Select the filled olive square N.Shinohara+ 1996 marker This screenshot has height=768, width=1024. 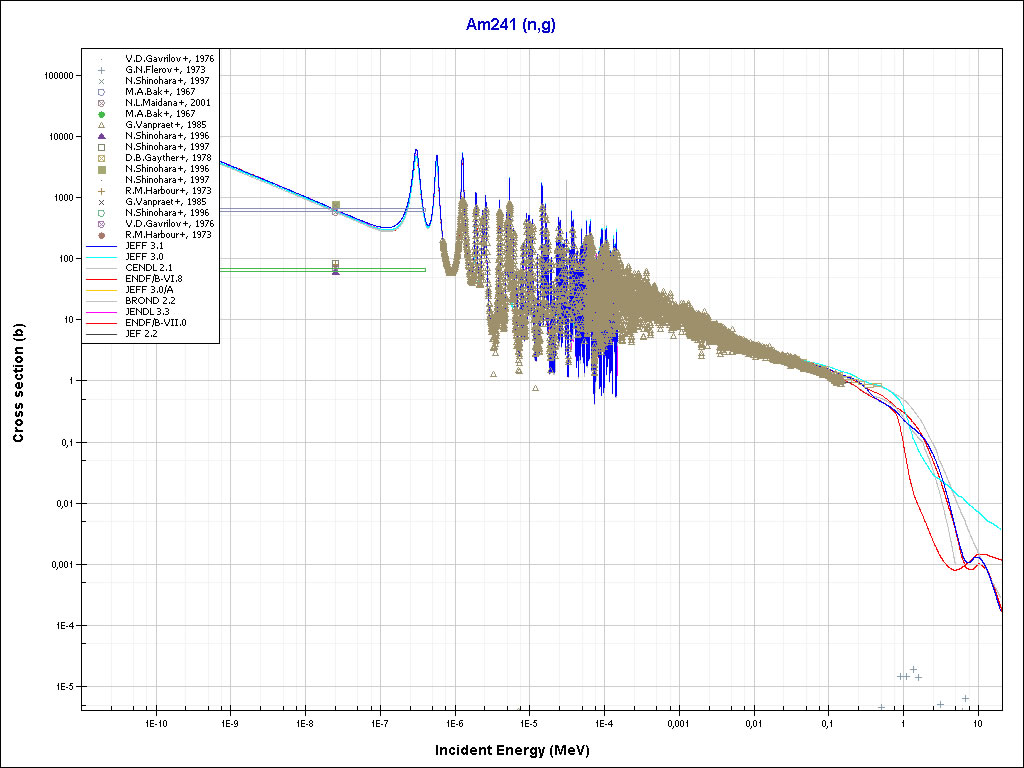[101, 169]
